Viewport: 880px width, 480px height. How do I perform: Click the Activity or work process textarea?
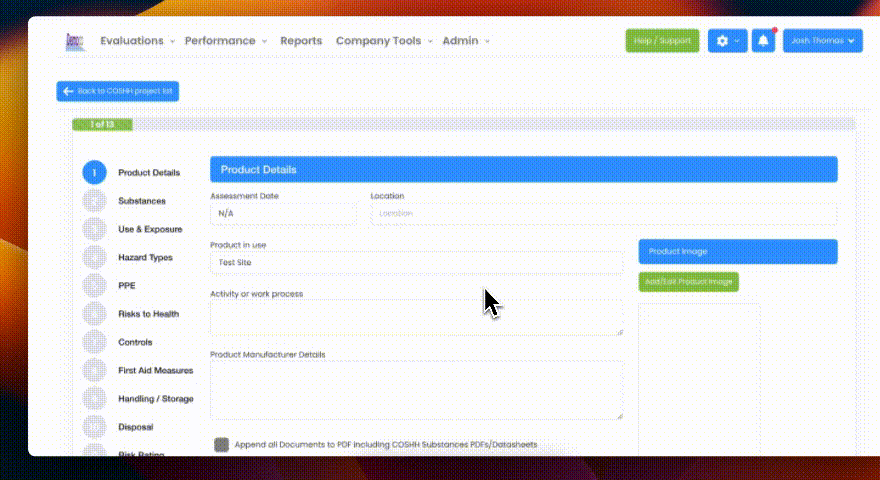coord(416,318)
